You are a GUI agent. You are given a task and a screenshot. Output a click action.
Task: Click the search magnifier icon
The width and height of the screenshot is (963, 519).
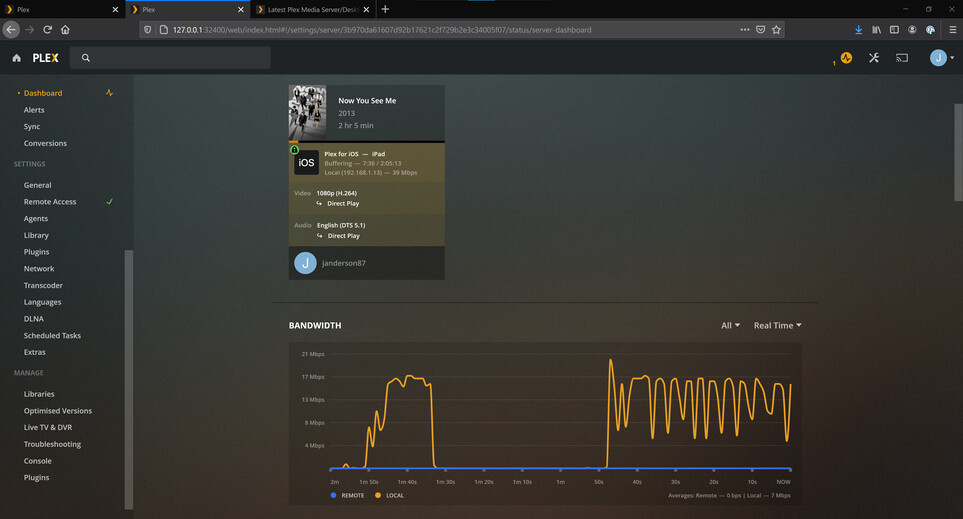pos(86,58)
